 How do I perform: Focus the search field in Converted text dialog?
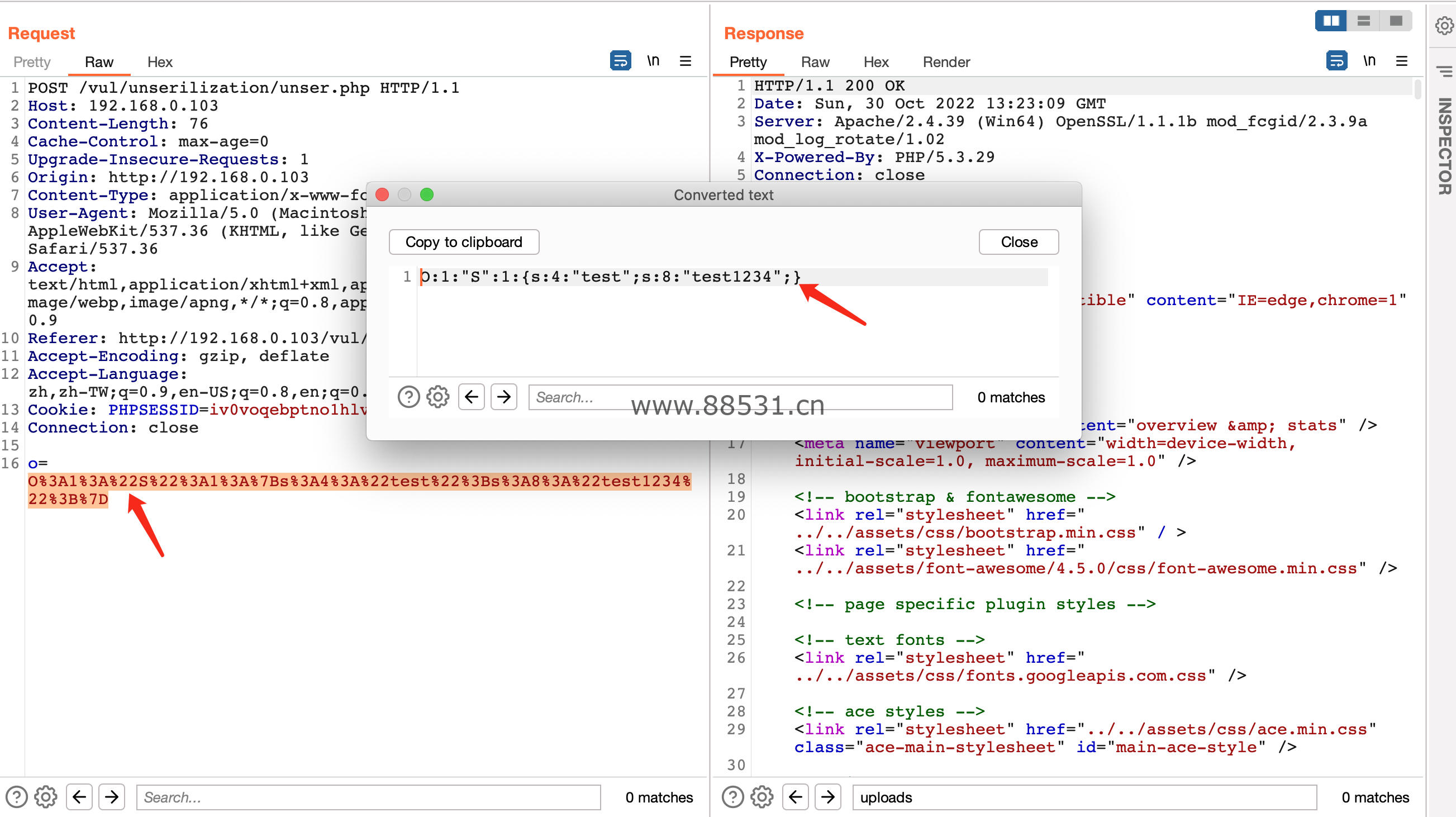click(740, 397)
